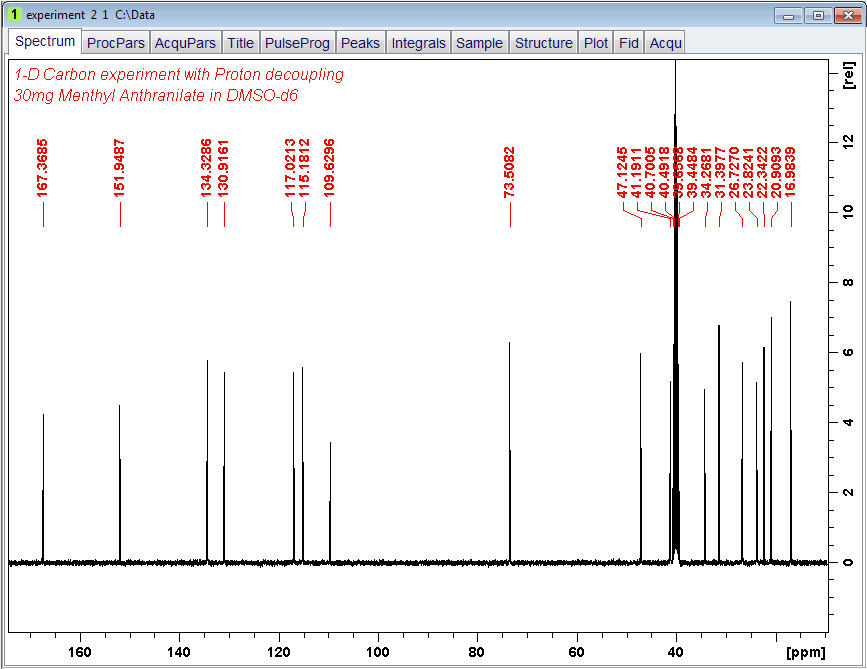The image size is (867, 669).
Task: Open the ProcPars tab
Action: tap(116, 43)
